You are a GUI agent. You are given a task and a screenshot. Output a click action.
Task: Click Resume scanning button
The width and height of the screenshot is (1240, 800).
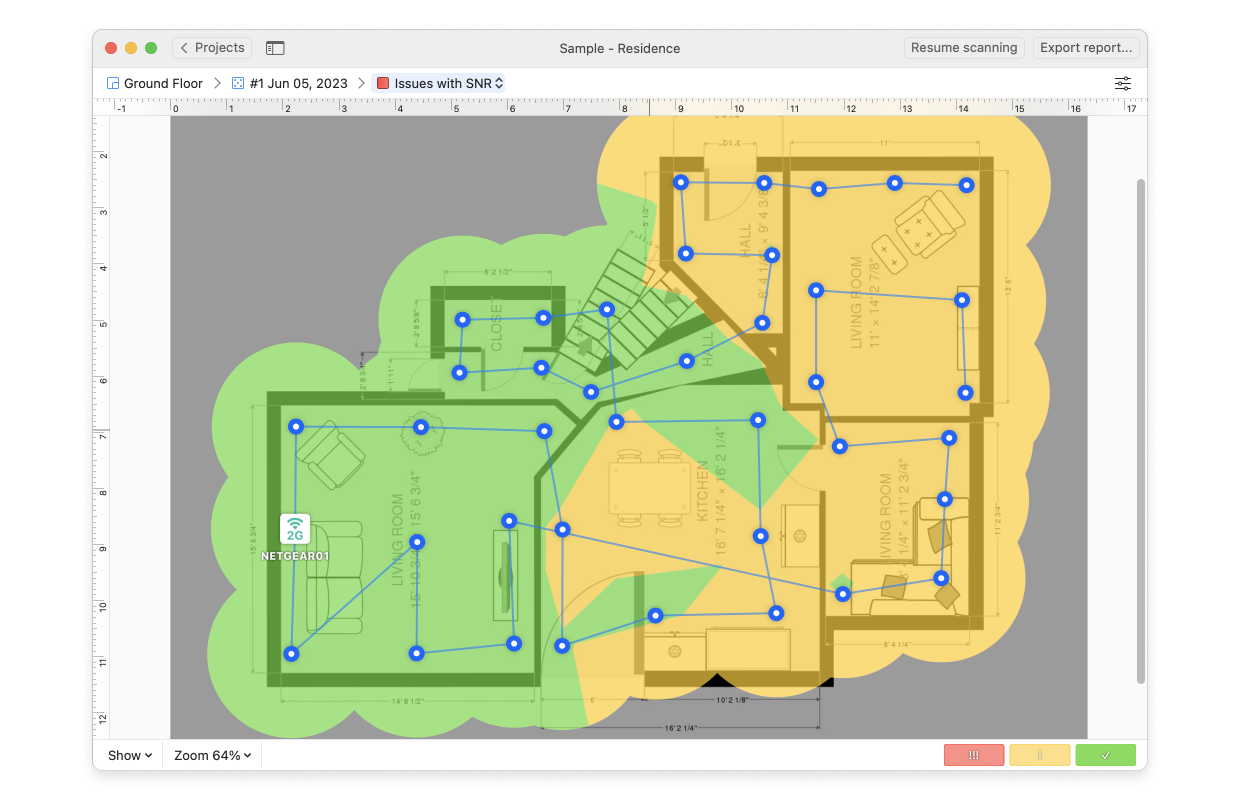tap(964, 48)
